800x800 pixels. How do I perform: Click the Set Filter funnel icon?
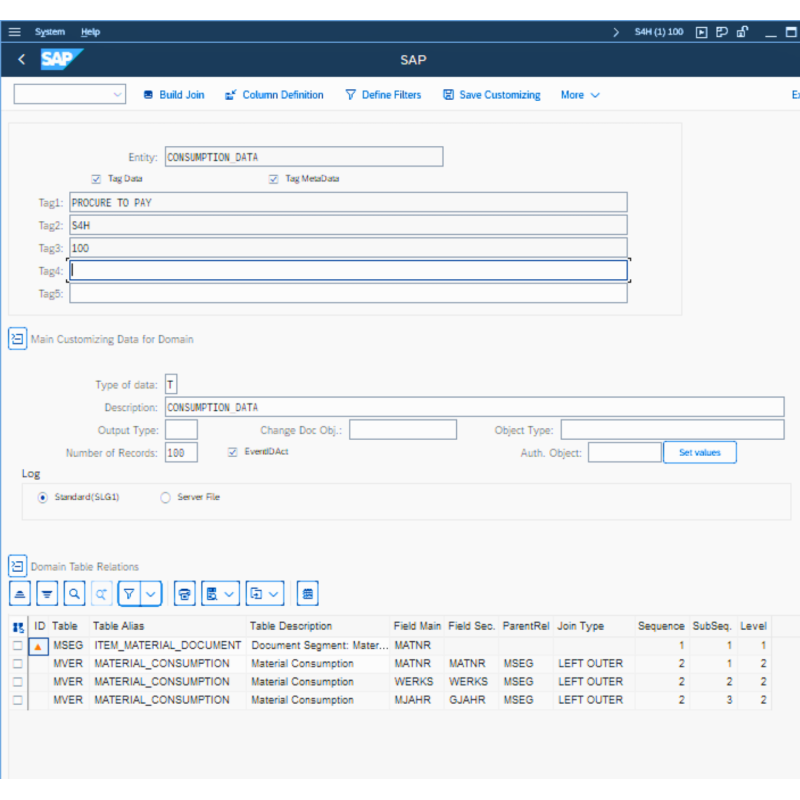129,593
